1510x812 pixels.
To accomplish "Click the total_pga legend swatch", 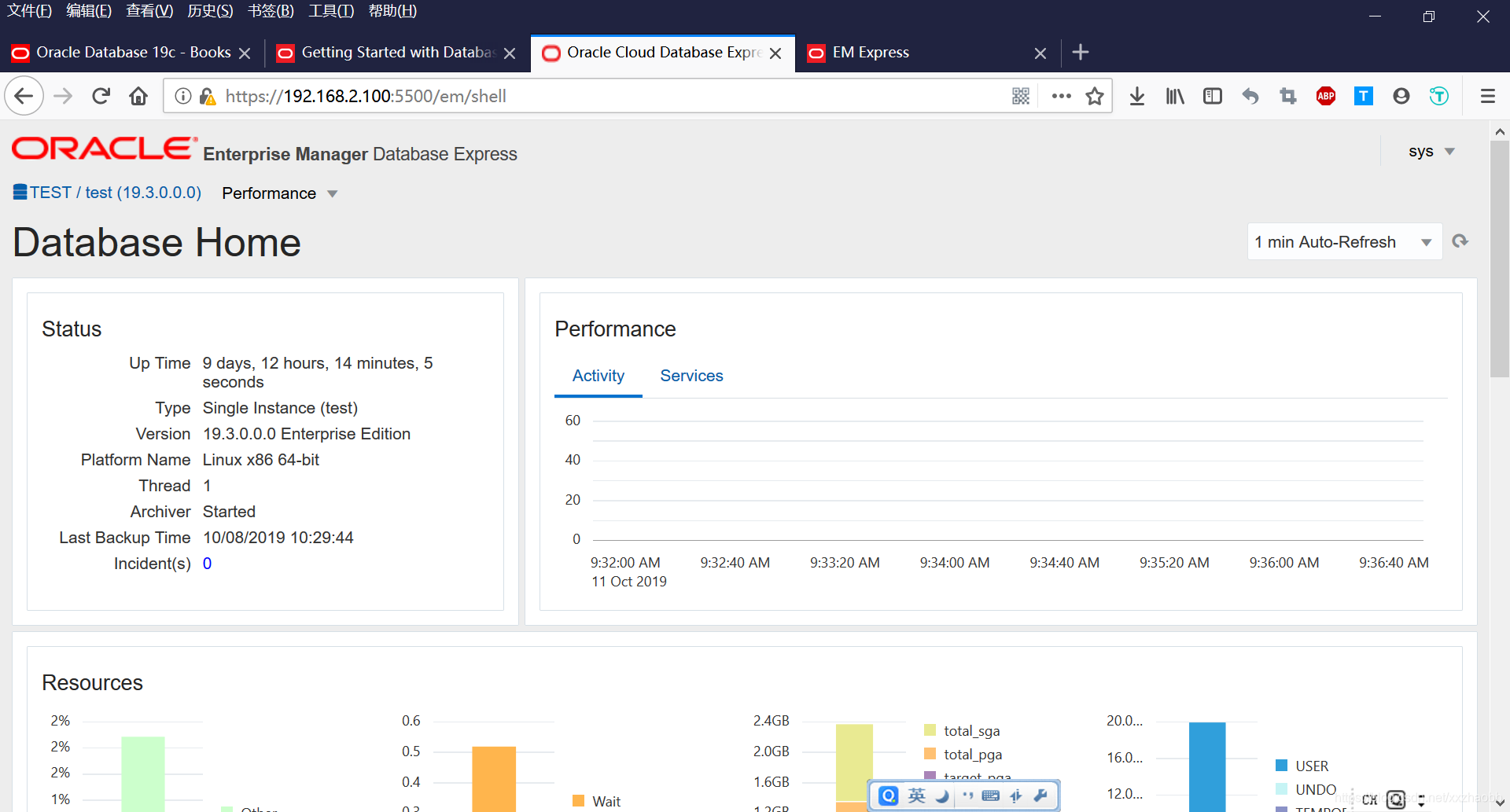I will point(930,754).
